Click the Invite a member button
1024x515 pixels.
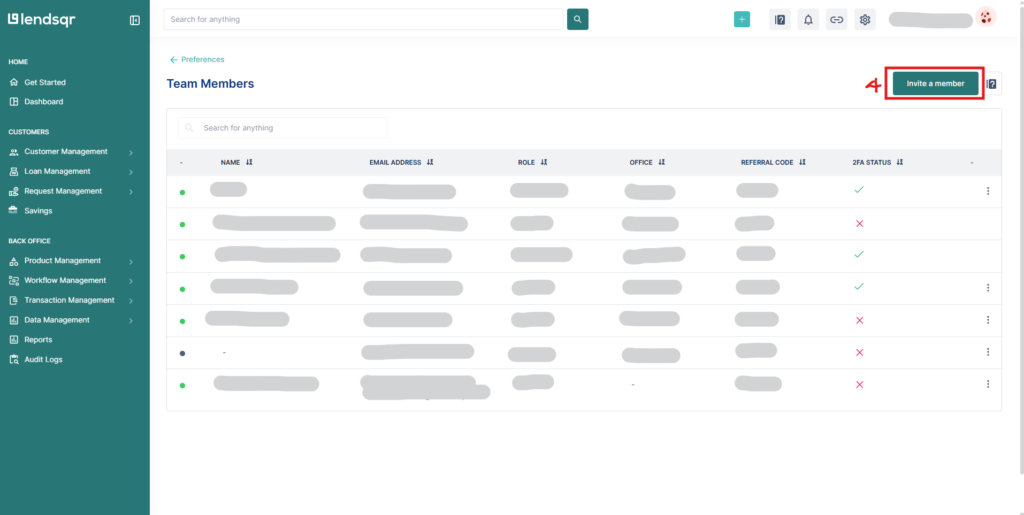pos(935,84)
